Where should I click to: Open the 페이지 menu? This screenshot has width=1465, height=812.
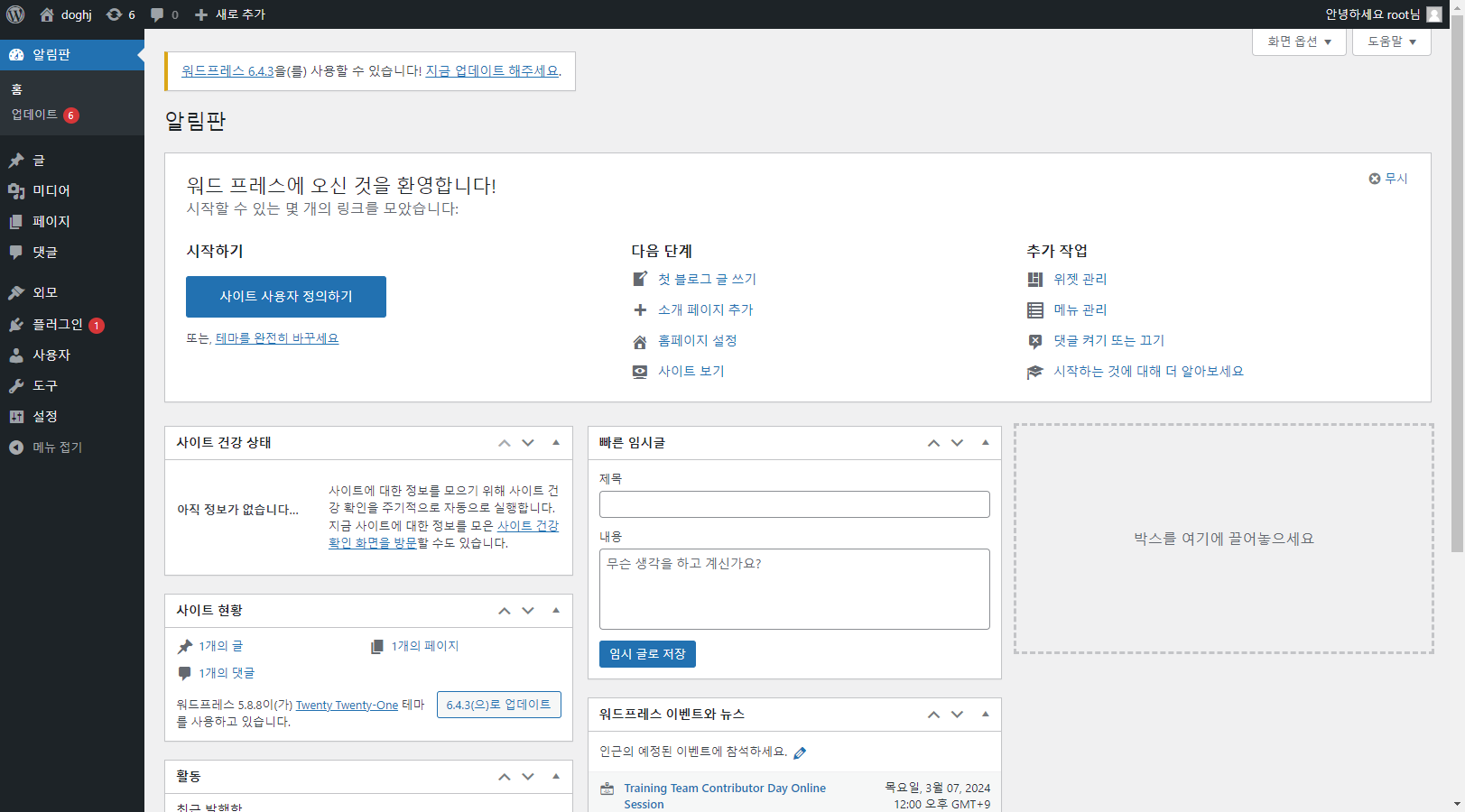[x=72, y=222]
